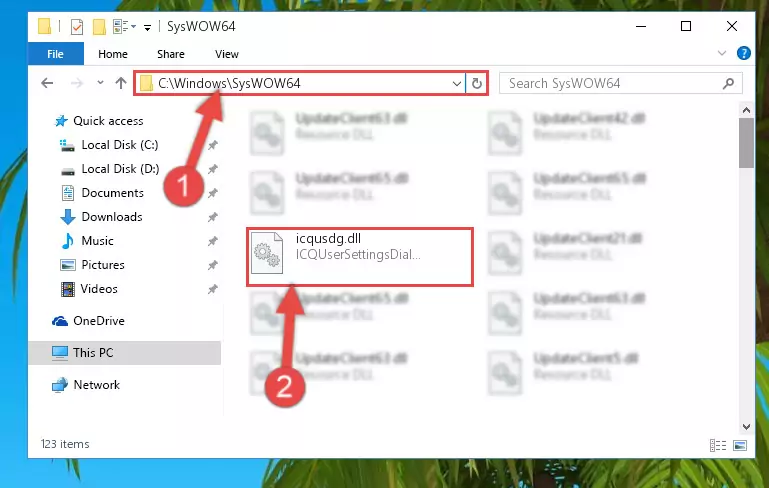The width and height of the screenshot is (769, 488).
Task: Click the folder icon in the address bar
Action: click(146, 83)
